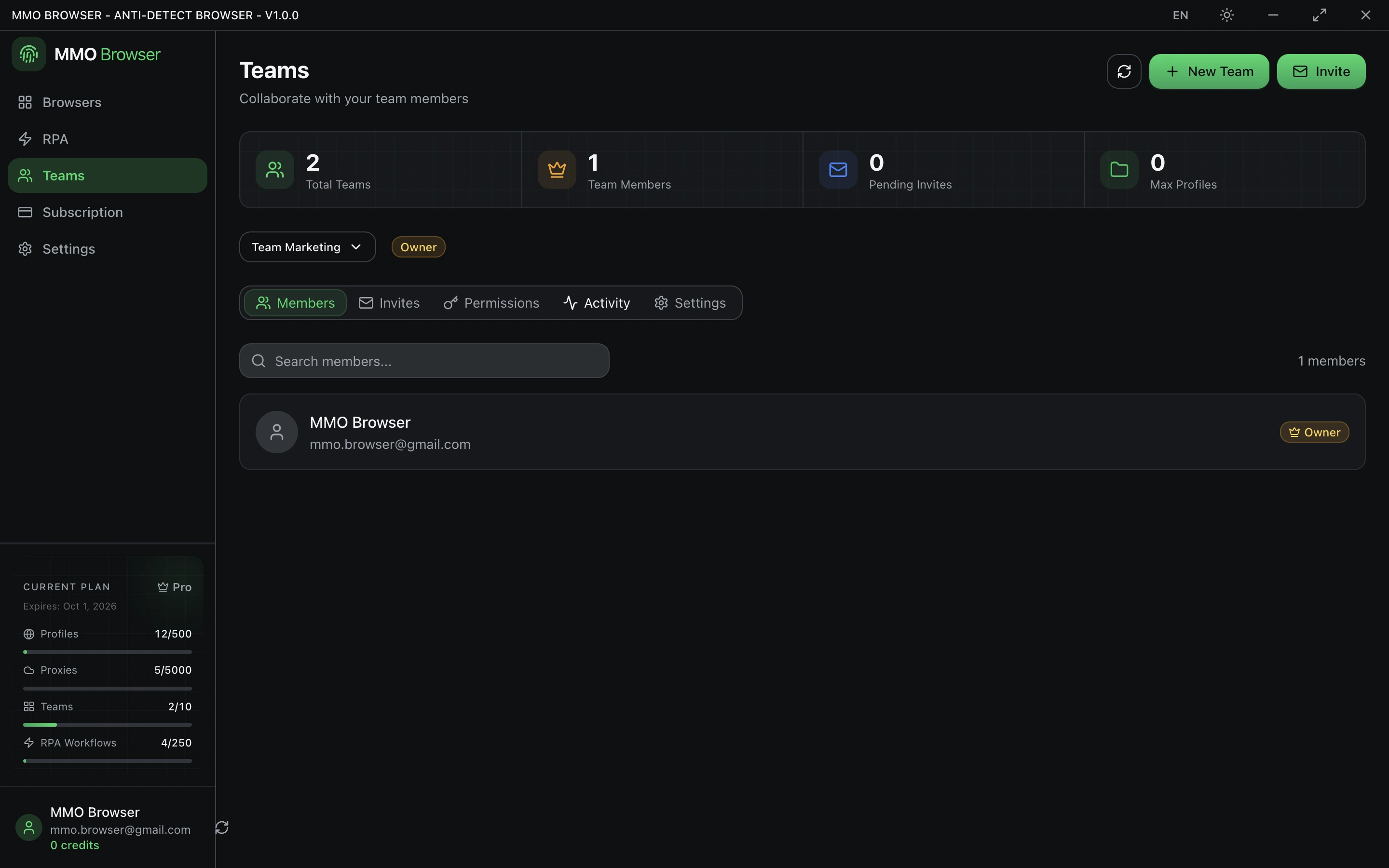1389x868 pixels.
Task: Click the Pending Invites envelope icon
Action: (x=838, y=169)
